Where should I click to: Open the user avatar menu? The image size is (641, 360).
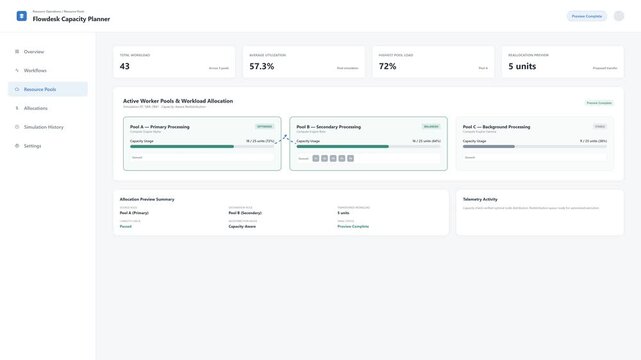tap(619, 16)
